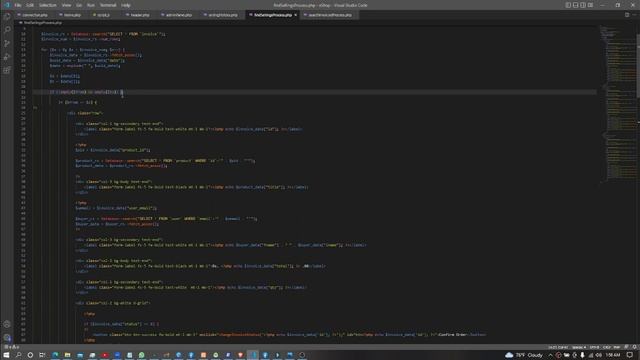This screenshot has width=640, height=360.
Task: Open the Edit menu
Action: click(30, 5)
